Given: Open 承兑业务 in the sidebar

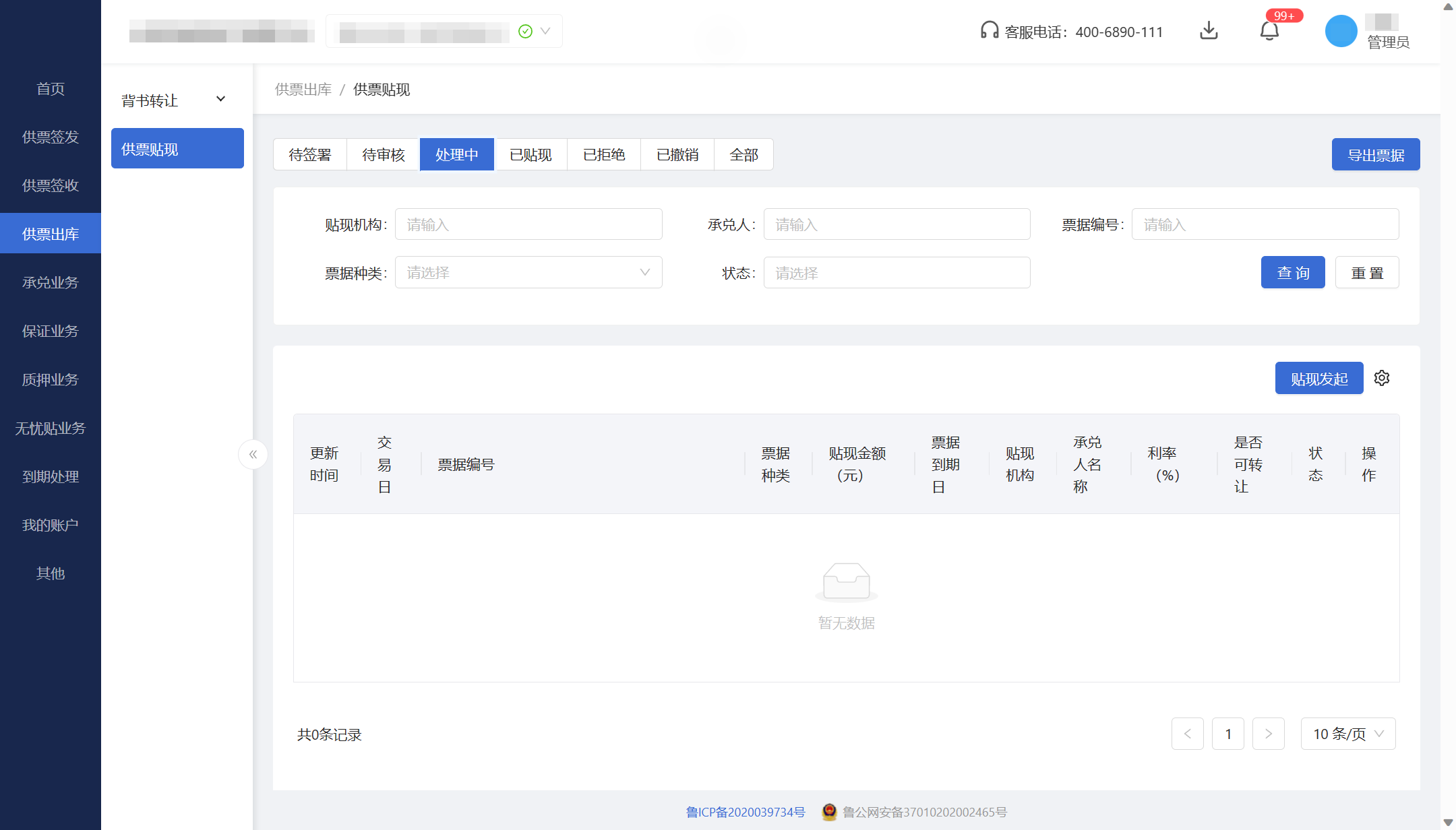Looking at the screenshot, I should (x=51, y=282).
